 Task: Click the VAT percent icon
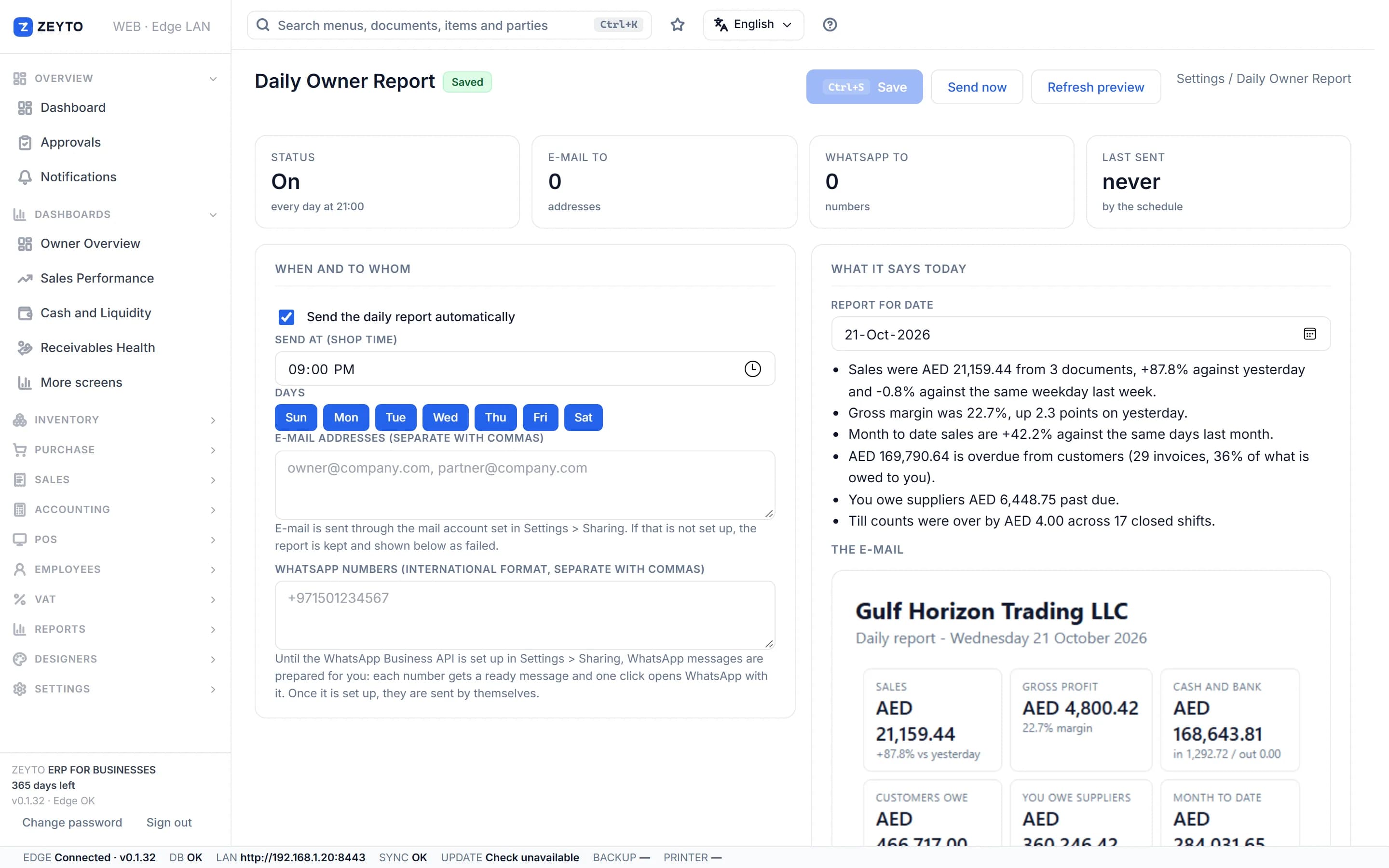pos(19,599)
